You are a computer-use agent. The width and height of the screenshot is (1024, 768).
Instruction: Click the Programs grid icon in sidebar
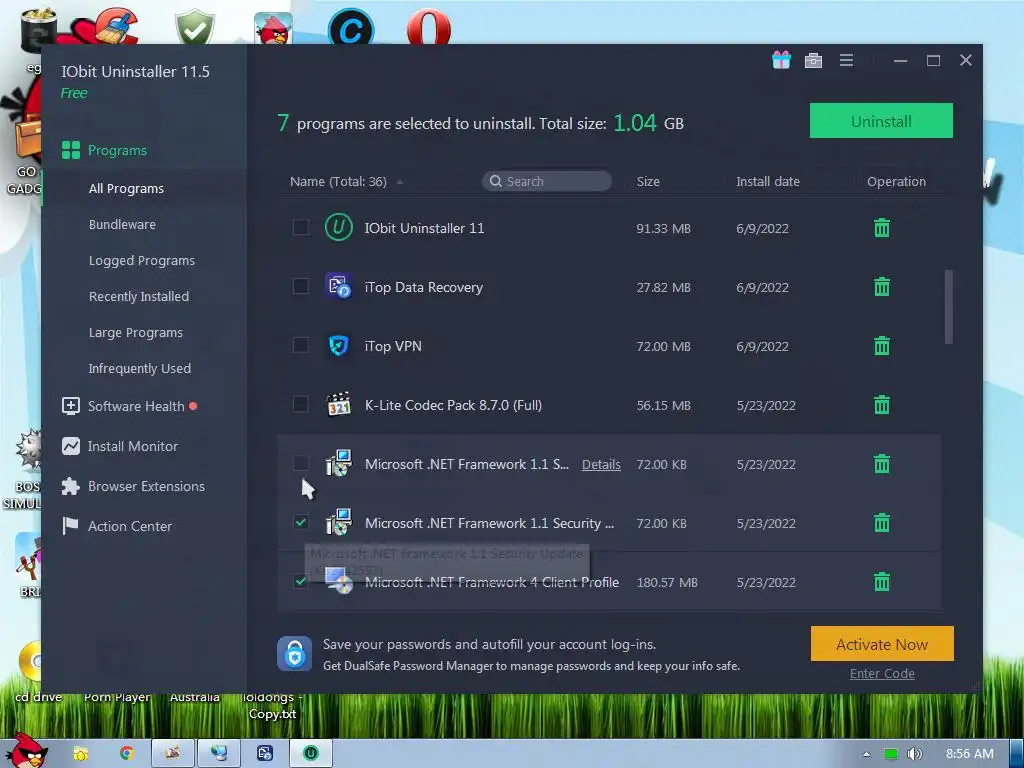pos(71,150)
